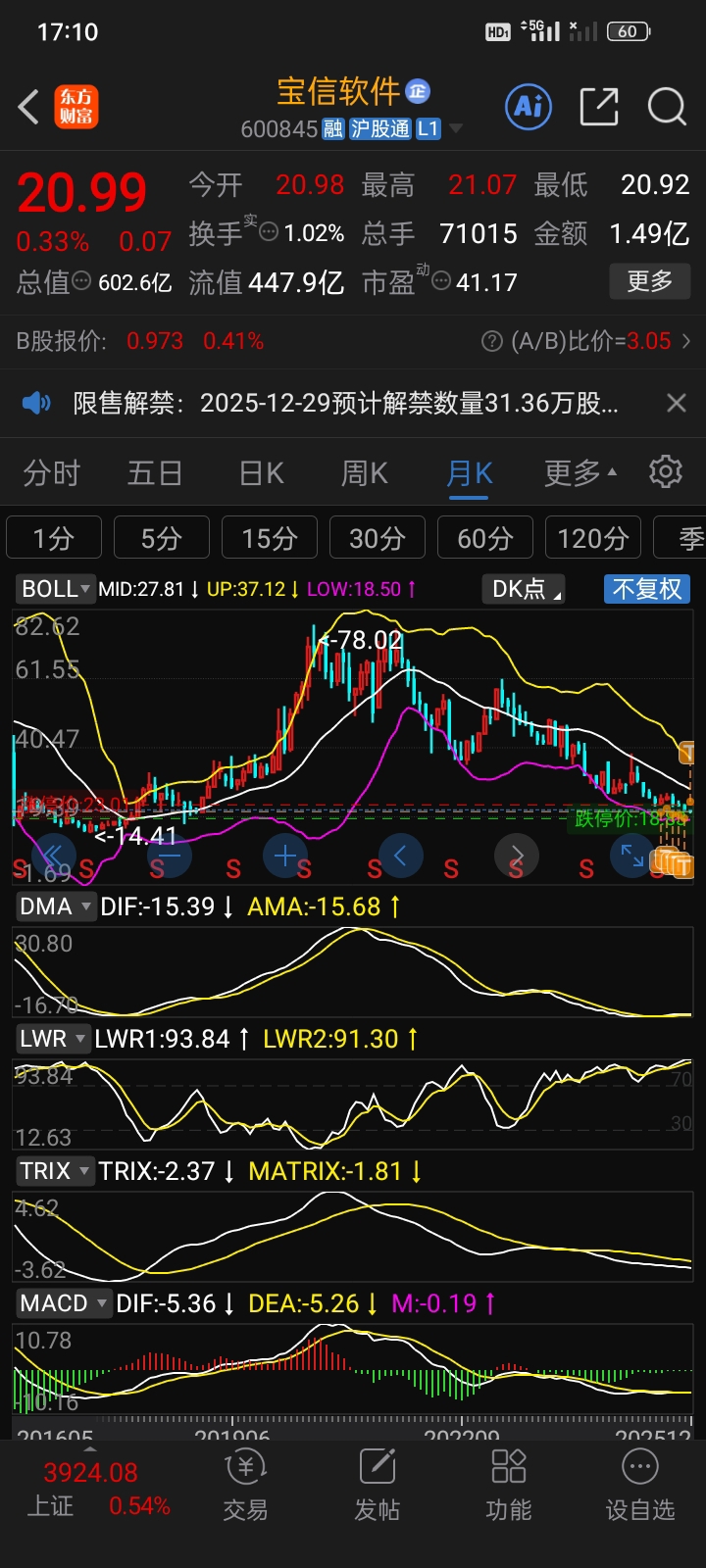Open the 发帖 post icon

(378, 1486)
